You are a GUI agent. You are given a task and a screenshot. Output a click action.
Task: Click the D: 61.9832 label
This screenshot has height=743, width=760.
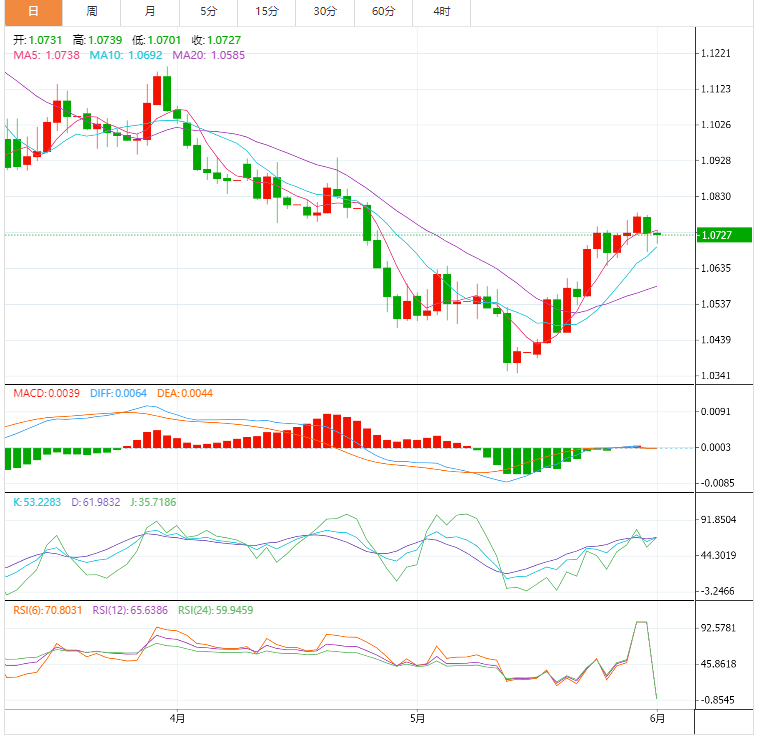(x=96, y=503)
